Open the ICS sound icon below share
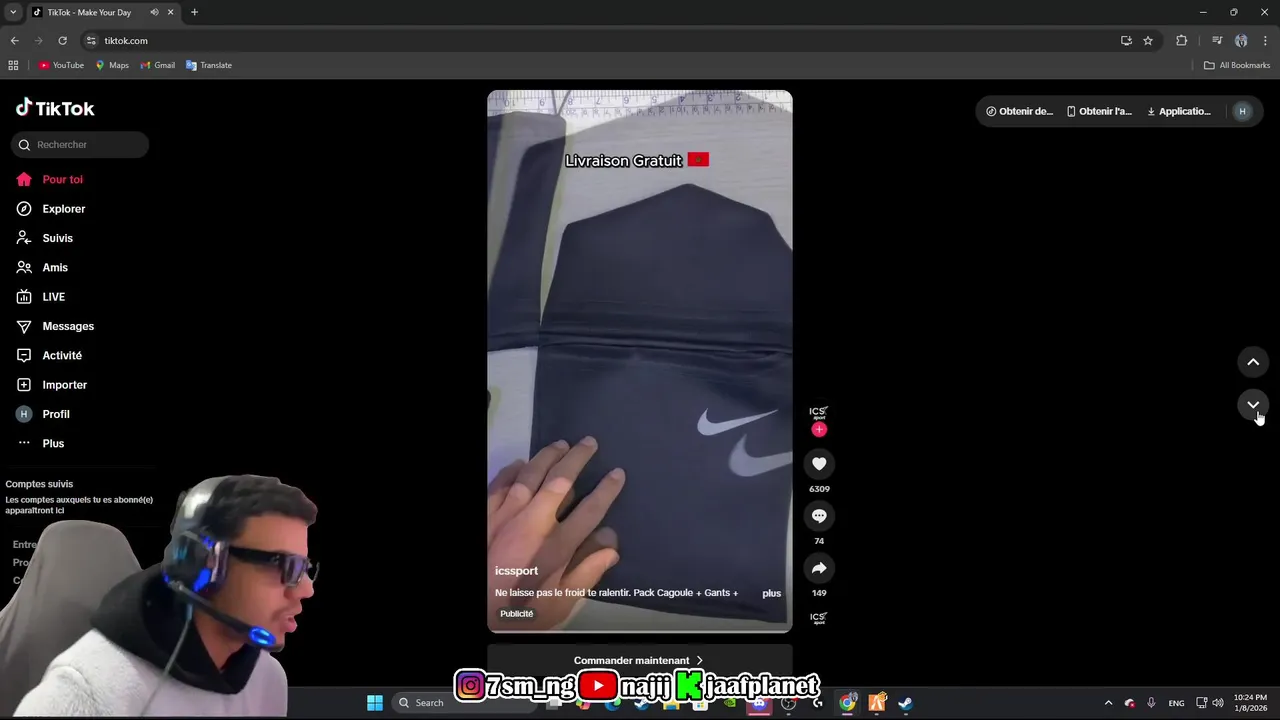The height and width of the screenshot is (720, 1280). [819, 618]
